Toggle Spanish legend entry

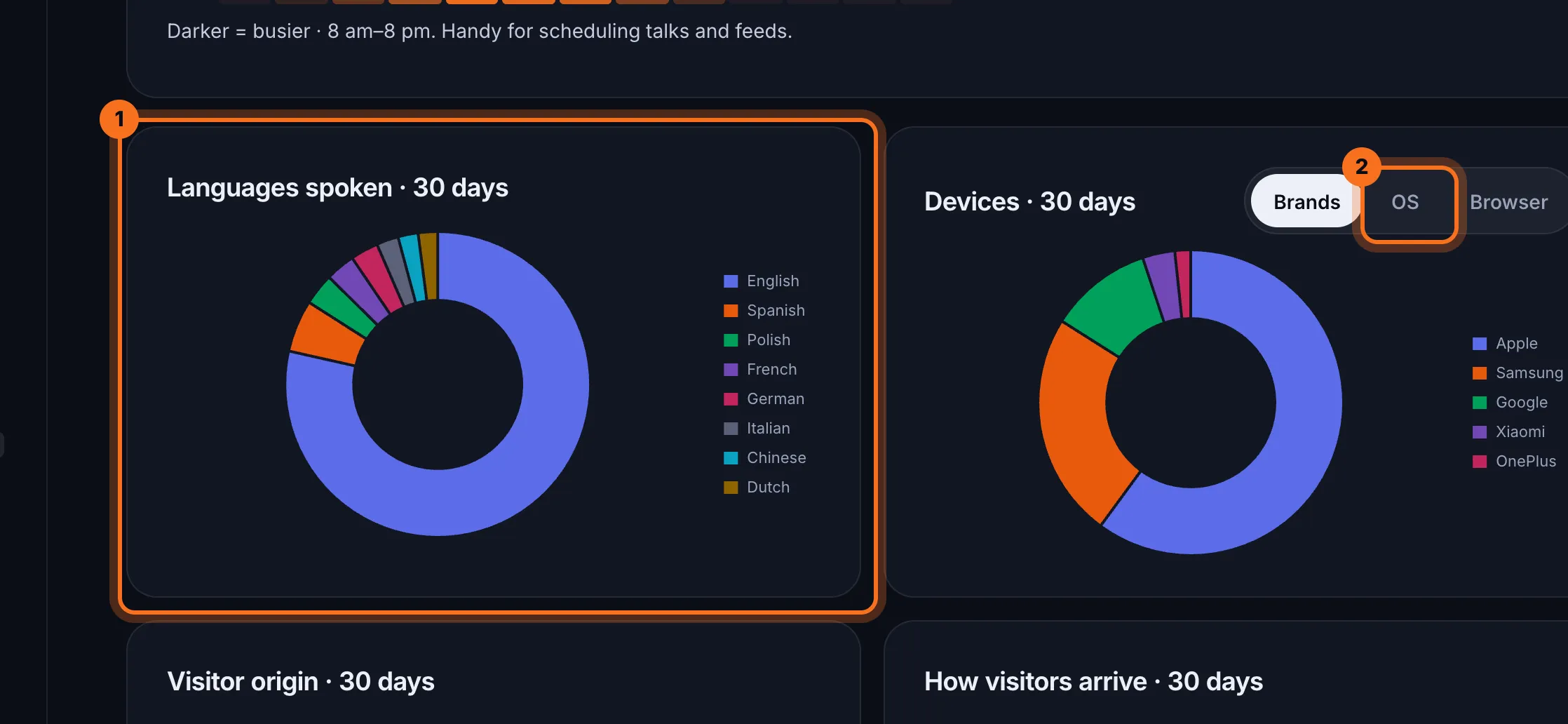pyautogui.click(x=764, y=310)
